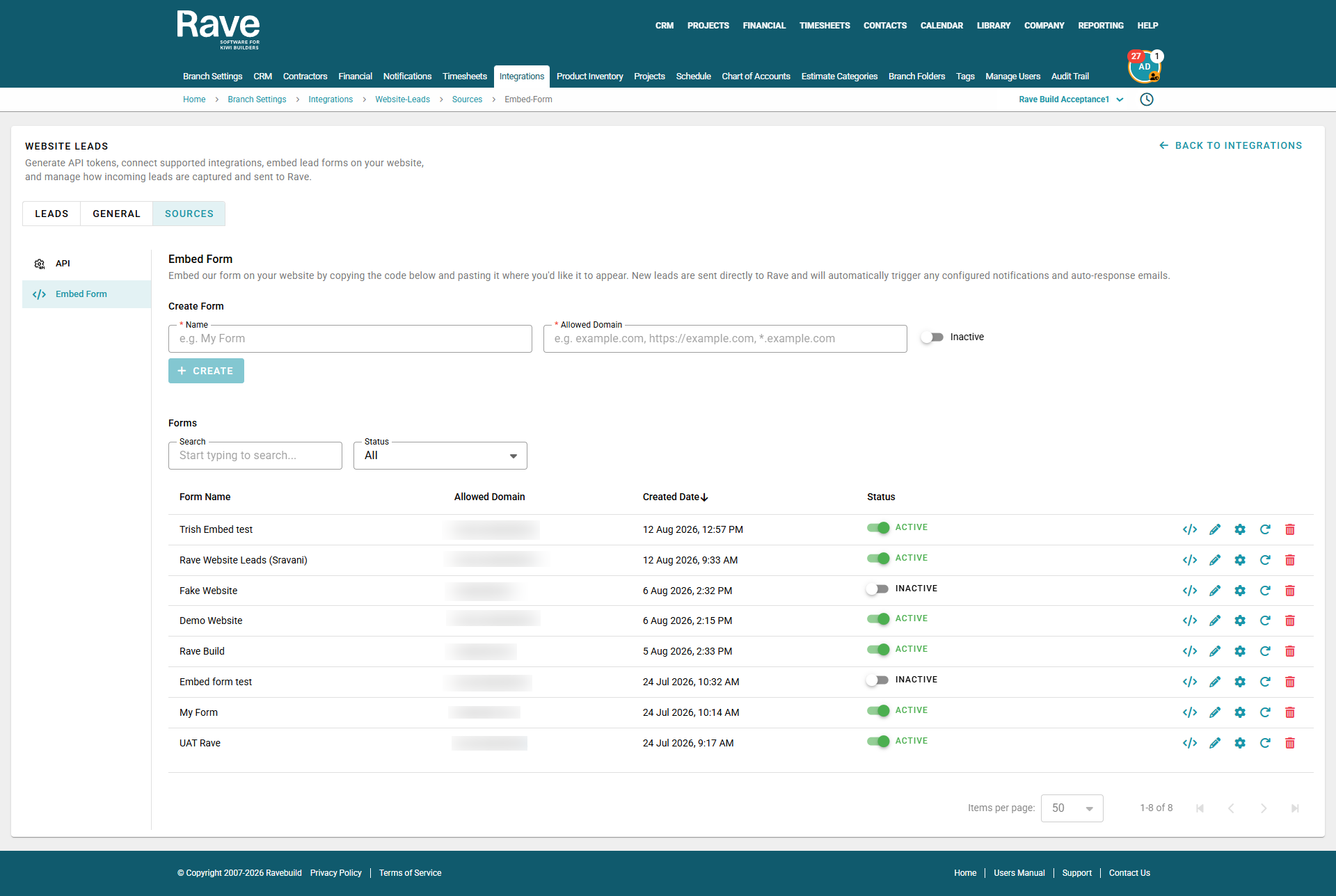Open the LIBRARY main menu
This screenshot has height=896, width=1336.
point(994,26)
